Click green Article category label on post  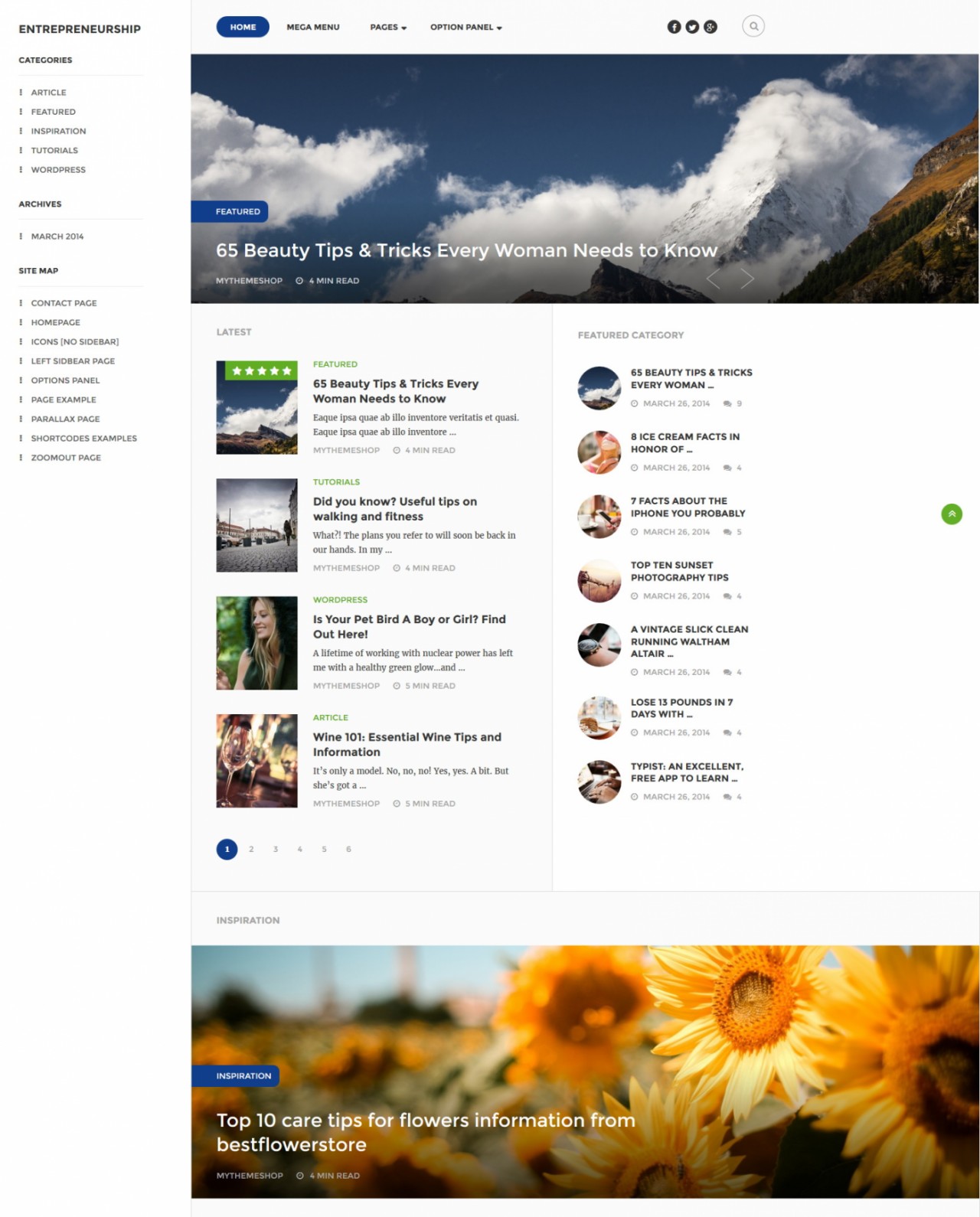(x=331, y=718)
